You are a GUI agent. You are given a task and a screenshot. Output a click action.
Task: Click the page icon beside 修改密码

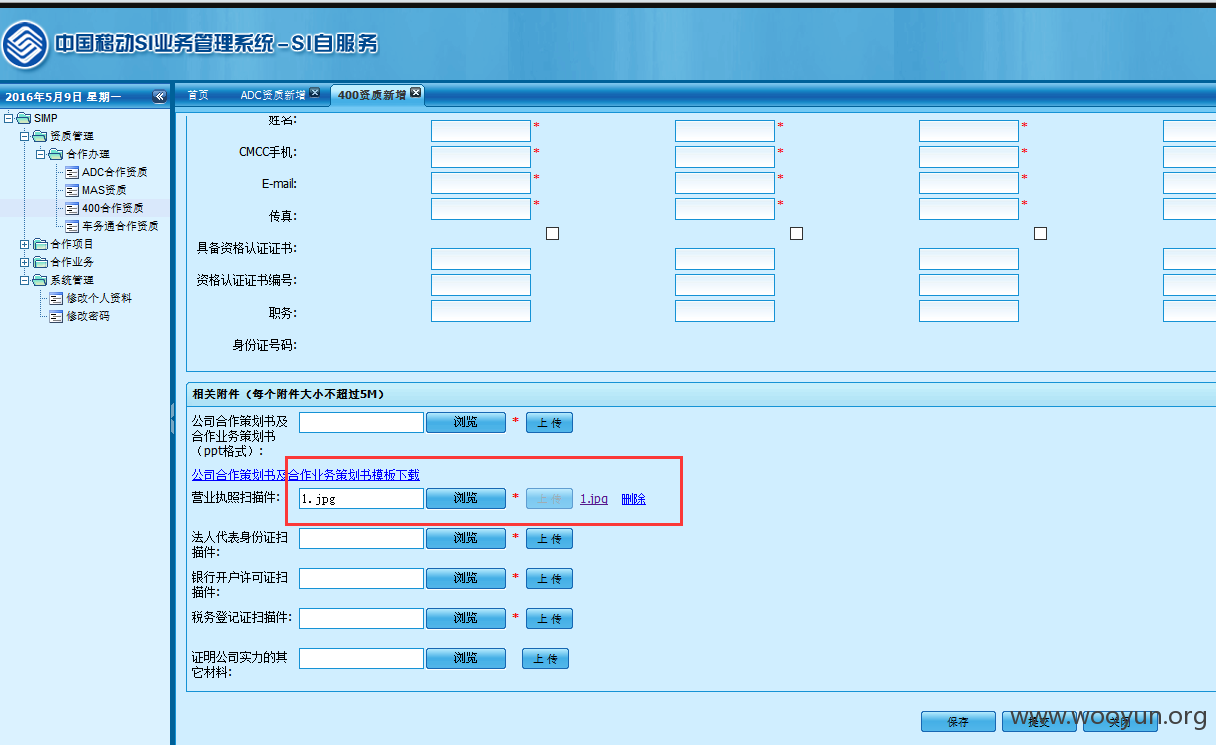56,316
